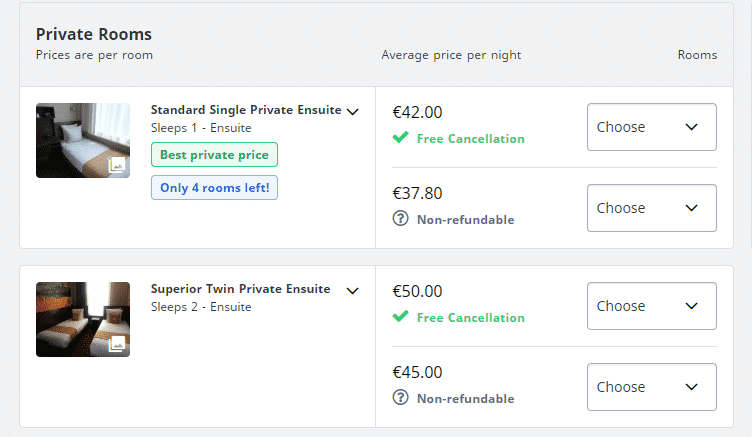Click Free Cancellation text under €42.00
This screenshot has width=752, height=437.
(x=470, y=139)
